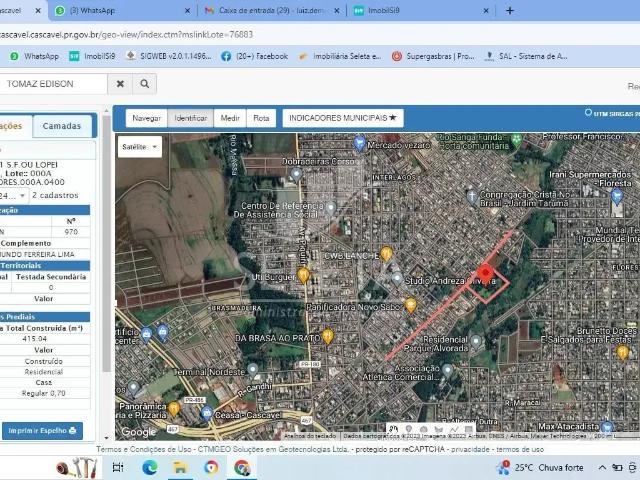Open the Supergasbras bookmark
Image resolution: width=640 pixels, height=480 pixels.
(x=433, y=56)
